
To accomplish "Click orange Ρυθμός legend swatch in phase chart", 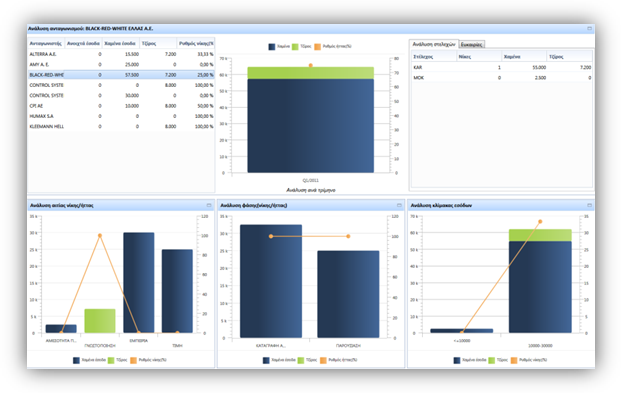I will (323, 360).
